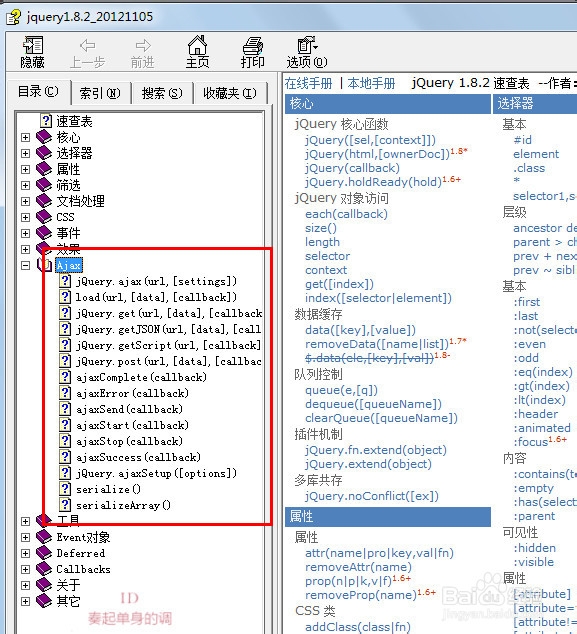Select jQuery.ajax(url,[settings]) in the tree
Viewport: 577px width, 634px height.
(x=156, y=281)
